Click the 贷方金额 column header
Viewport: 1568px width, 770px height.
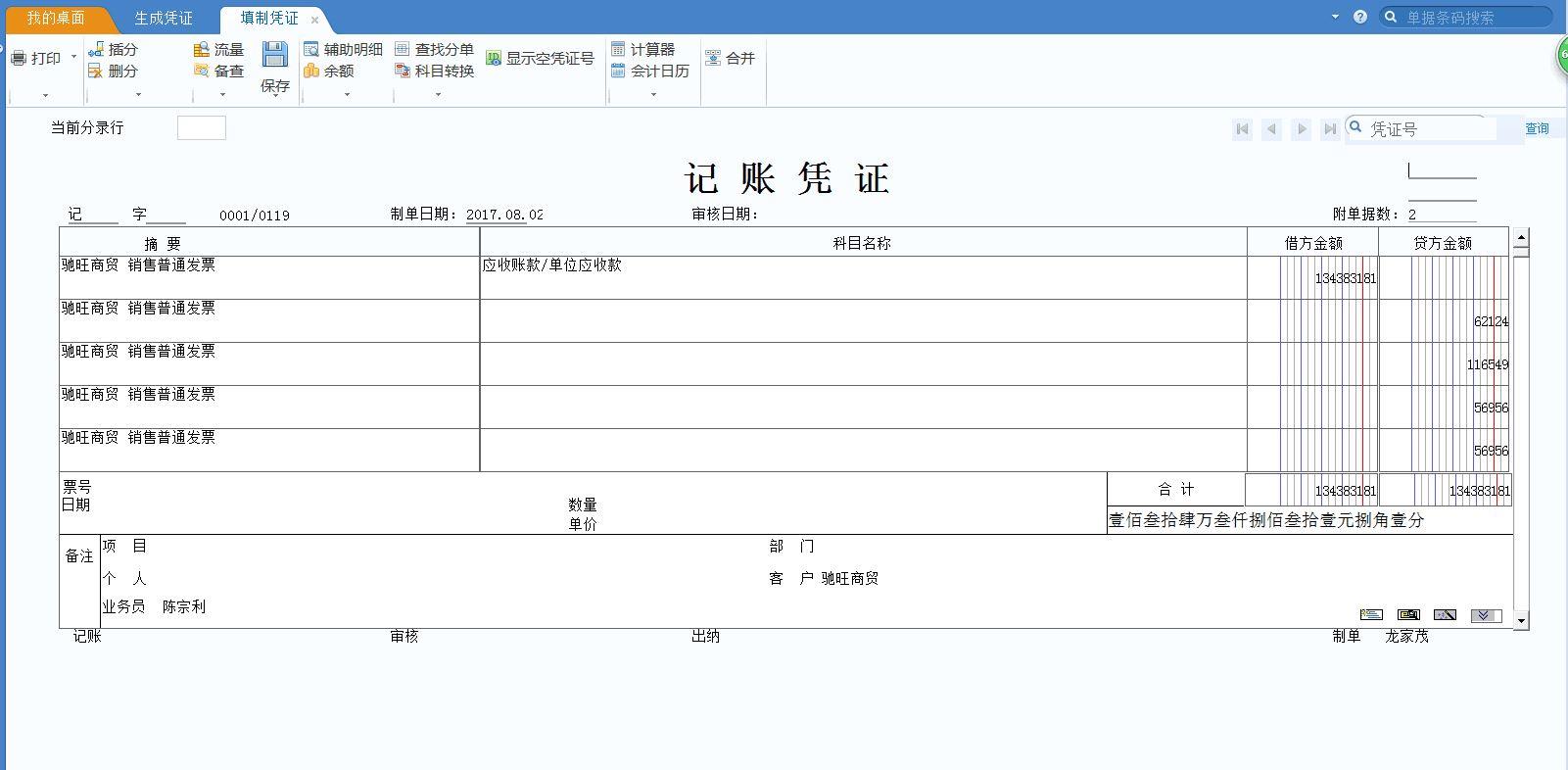pos(1443,244)
